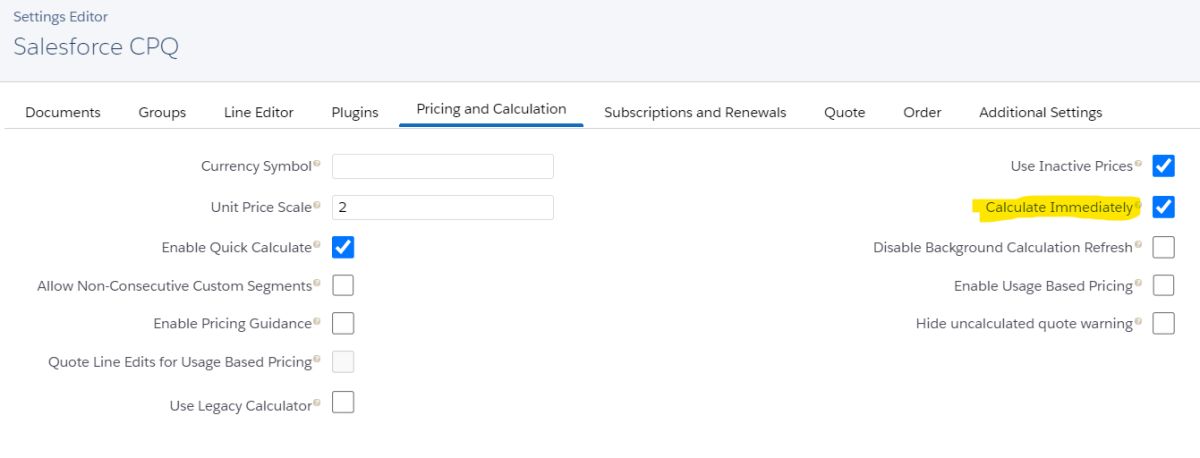
Task: Enable Disable Background Calculation Refresh checkbox
Action: [x=1163, y=247]
